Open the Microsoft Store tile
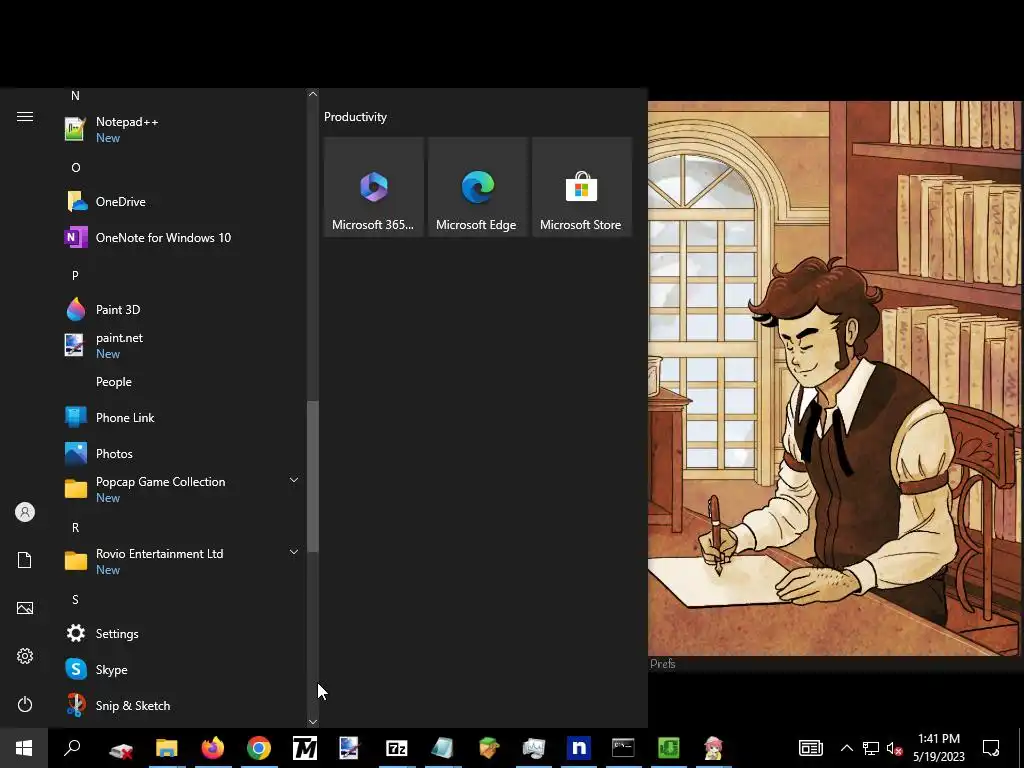Image resolution: width=1024 pixels, height=768 pixels. click(x=581, y=187)
